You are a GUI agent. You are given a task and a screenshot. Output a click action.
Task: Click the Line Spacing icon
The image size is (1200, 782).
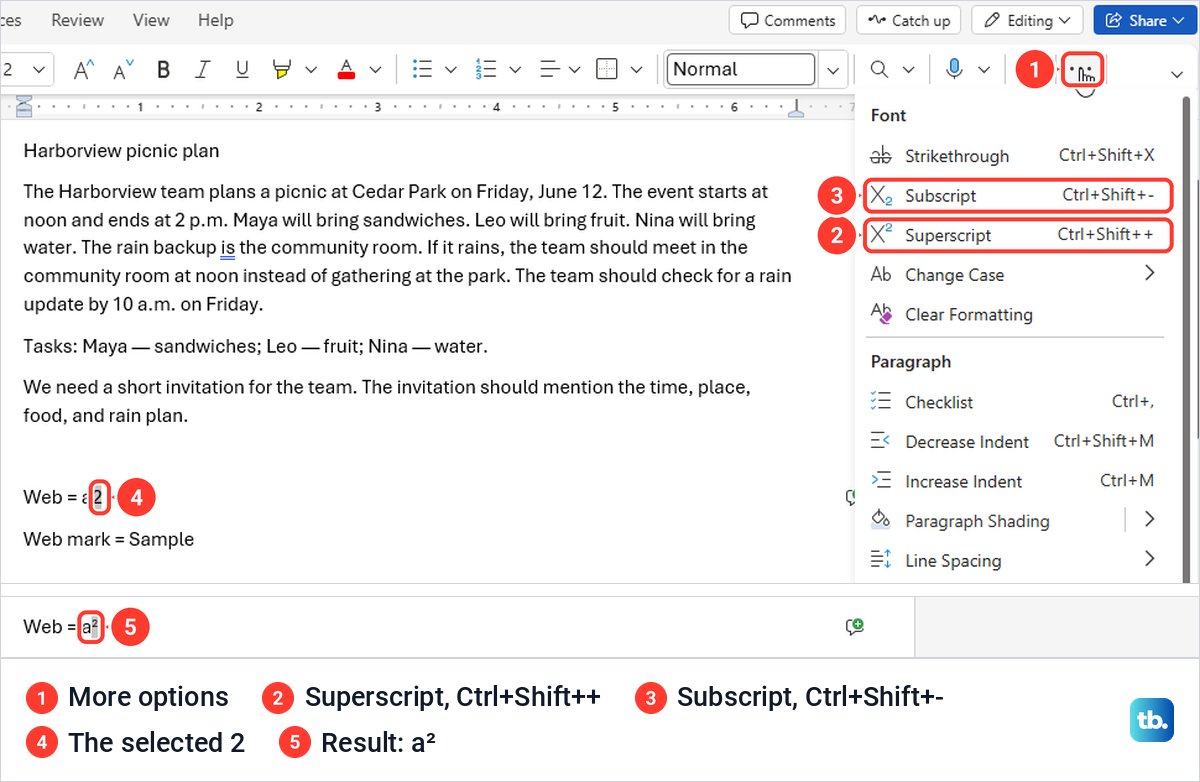pos(881,559)
